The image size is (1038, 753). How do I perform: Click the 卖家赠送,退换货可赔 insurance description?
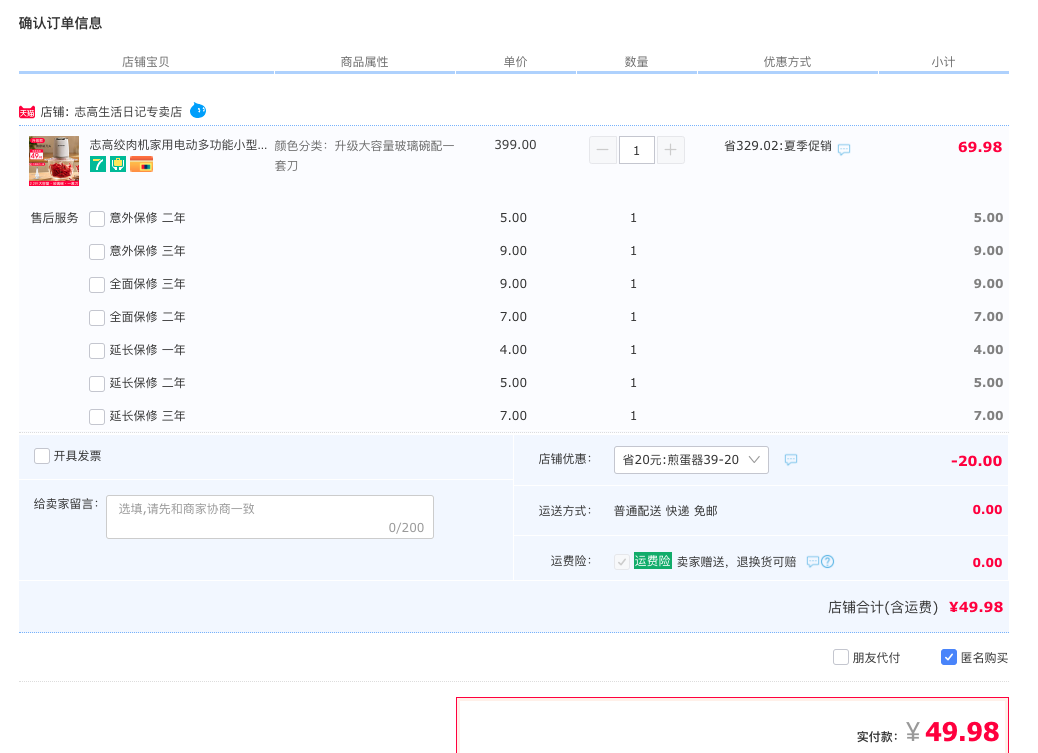click(x=736, y=562)
